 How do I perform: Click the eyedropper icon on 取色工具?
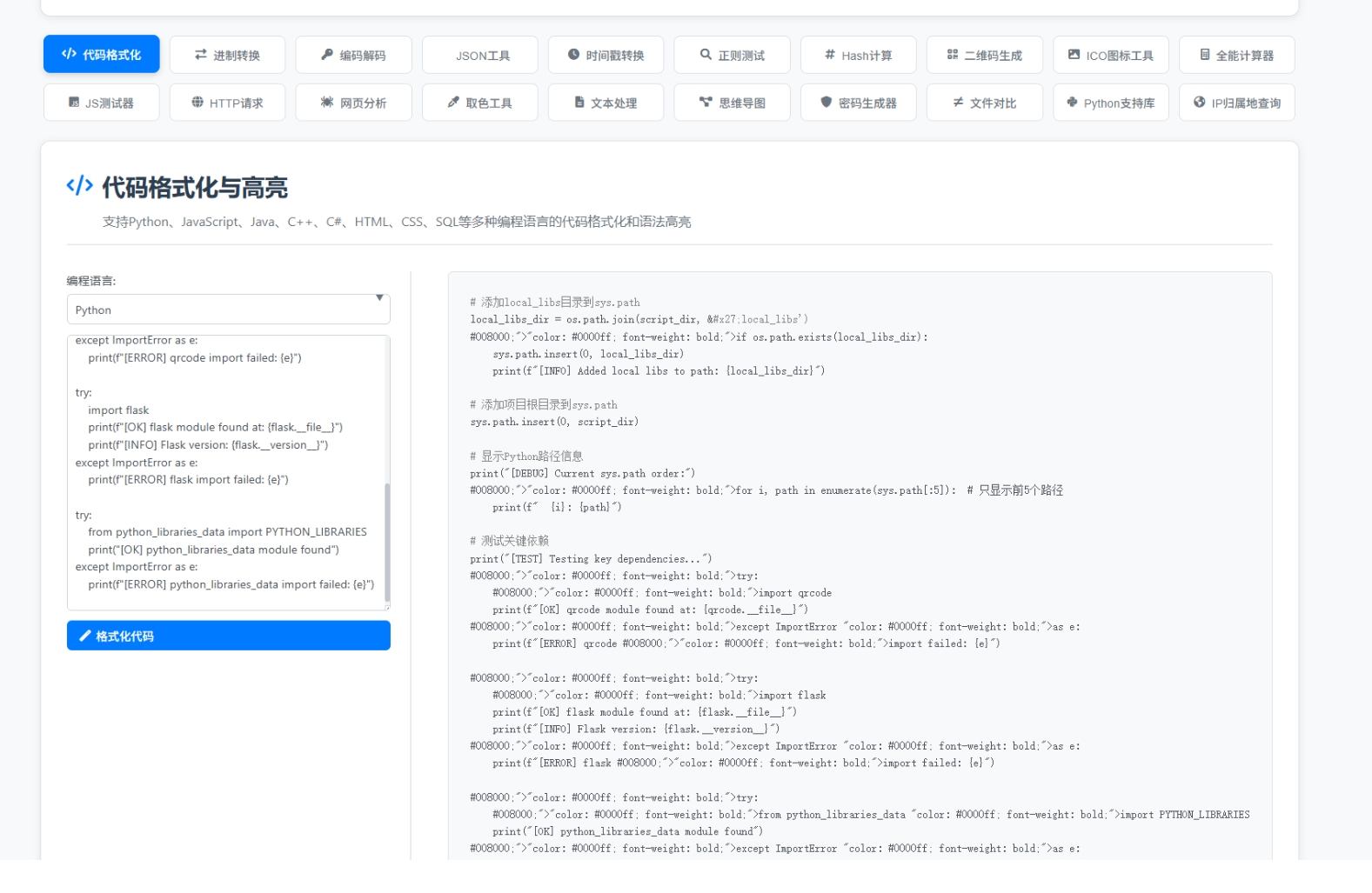(x=453, y=102)
